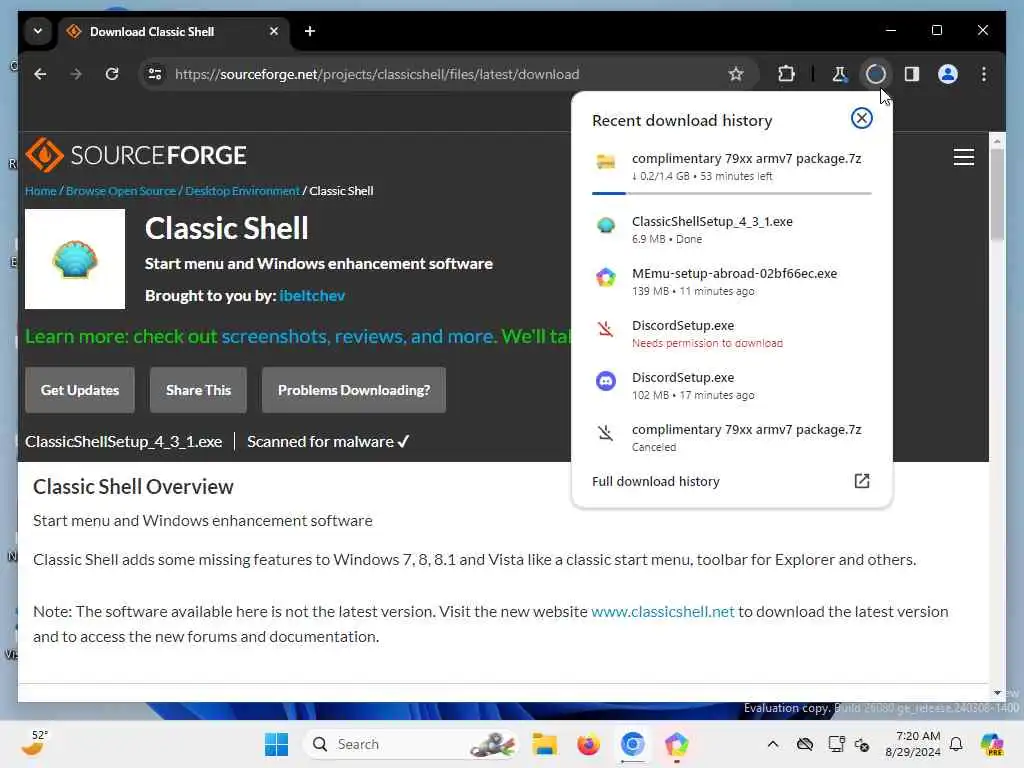1024x768 pixels.
Task: View site information icon in address bar
Action: 155,74
